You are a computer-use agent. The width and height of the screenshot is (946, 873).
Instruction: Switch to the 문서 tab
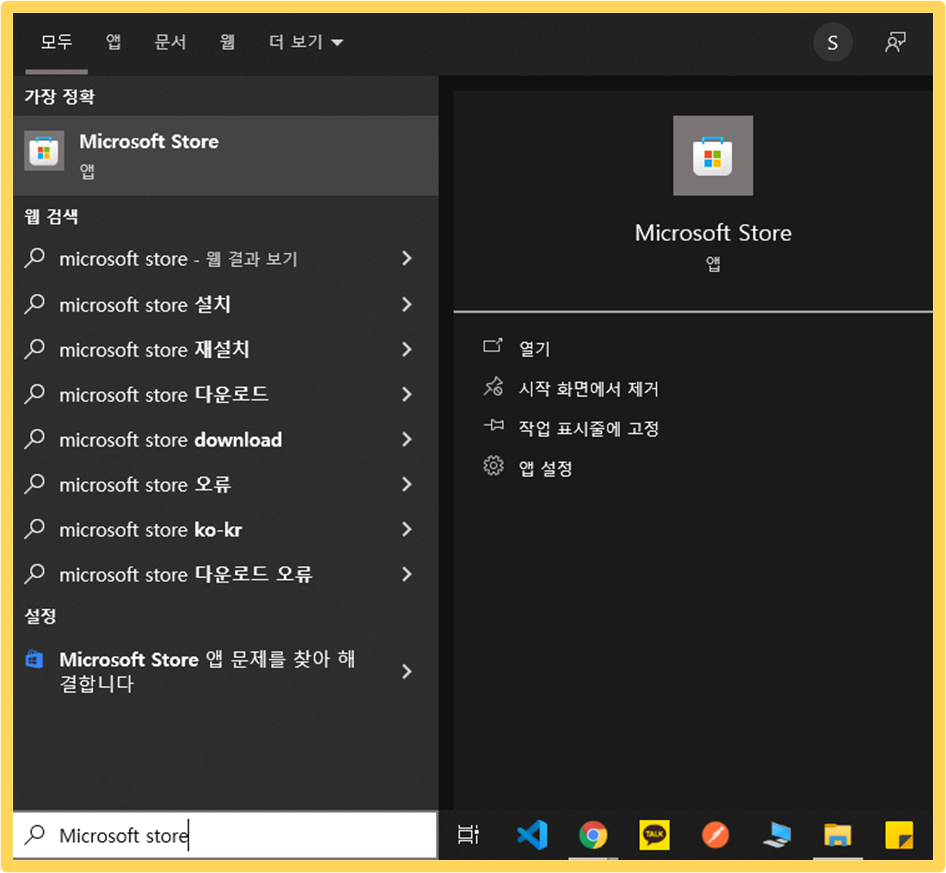(x=171, y=42)
